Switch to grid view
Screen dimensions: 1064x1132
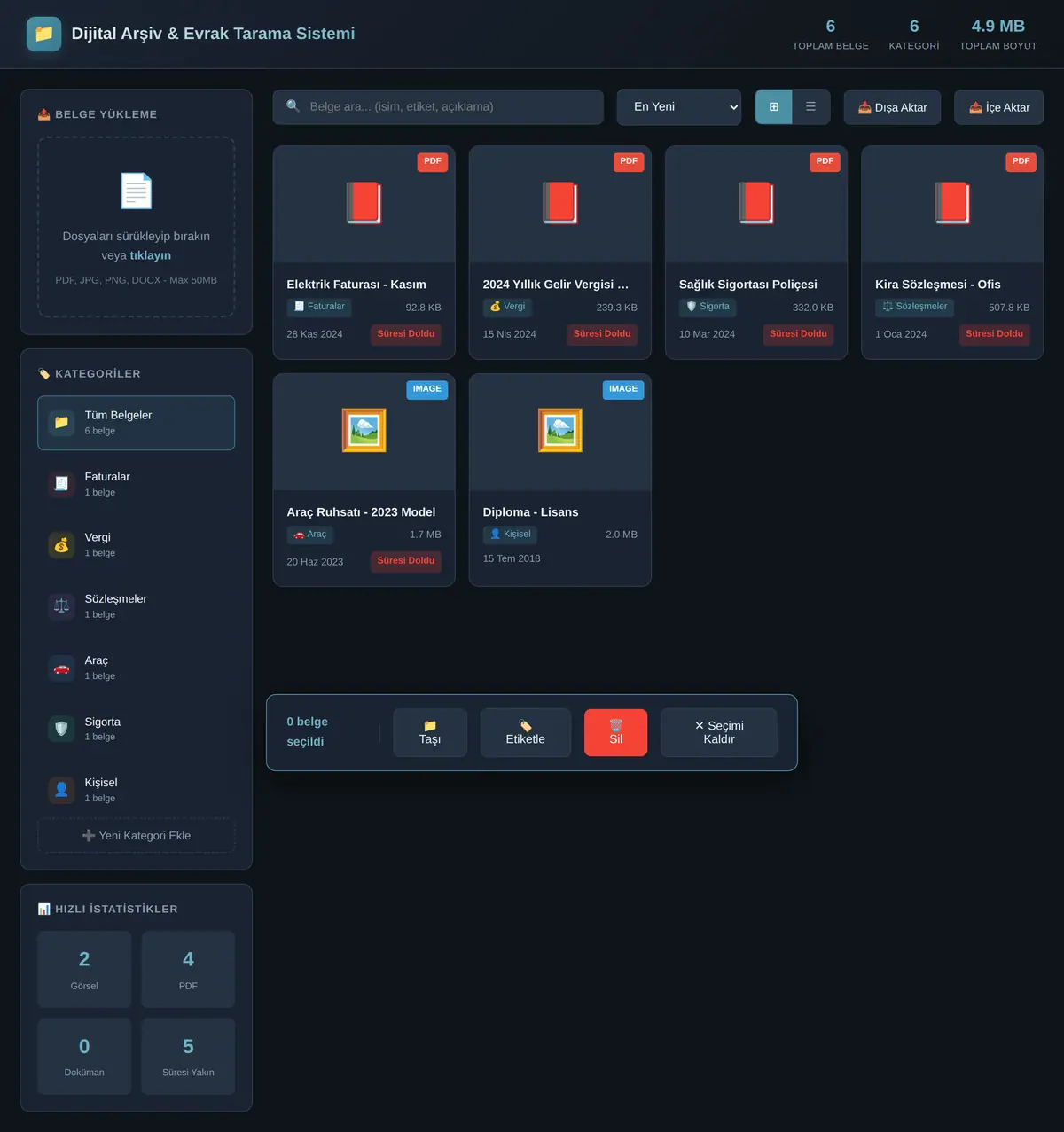point(774,106)
